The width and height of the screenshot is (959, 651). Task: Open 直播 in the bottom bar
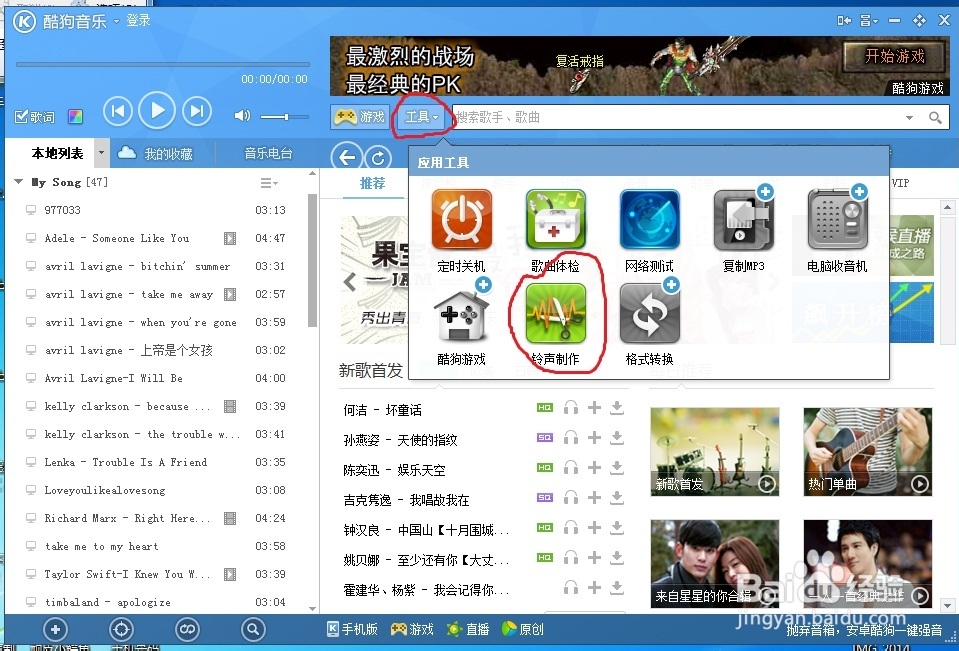[x=468, y=629]
